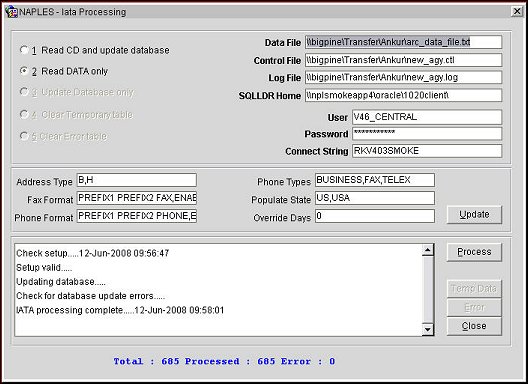Click 'Check for database update errors' line
528x384 pixels.
[91, 296]
